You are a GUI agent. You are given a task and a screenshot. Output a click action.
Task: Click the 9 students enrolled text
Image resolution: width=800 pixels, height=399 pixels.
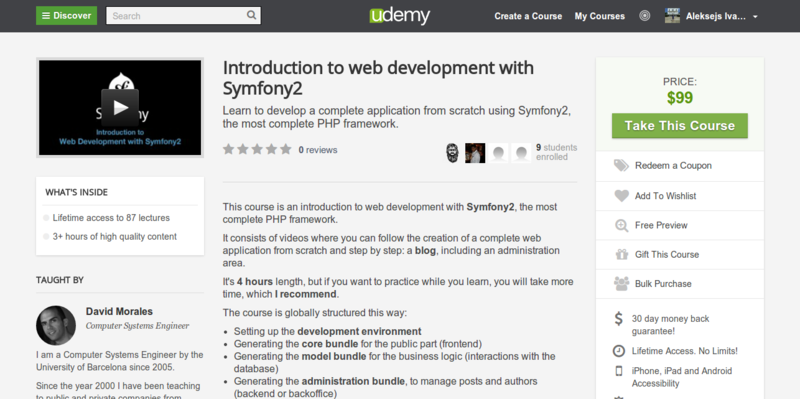(x=556, y=152)
